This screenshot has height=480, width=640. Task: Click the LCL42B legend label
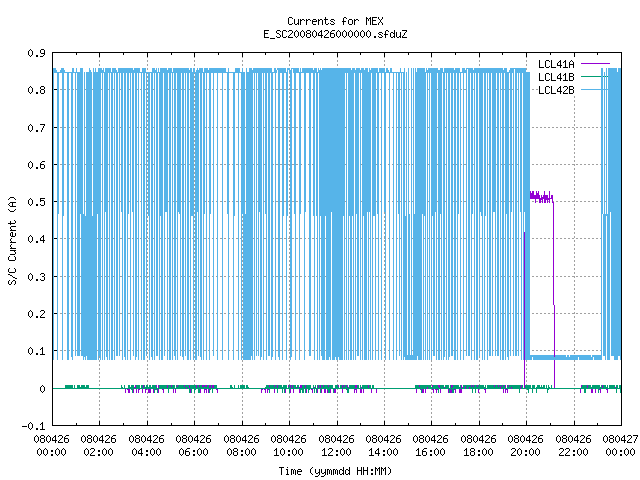coord(556,90)
